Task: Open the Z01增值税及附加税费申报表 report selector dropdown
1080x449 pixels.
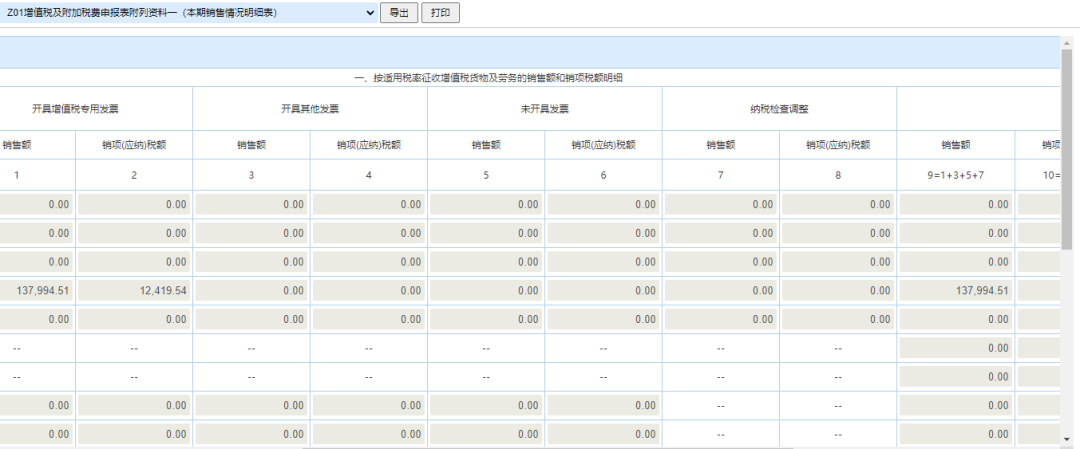Action: click(x=188, y=12)
